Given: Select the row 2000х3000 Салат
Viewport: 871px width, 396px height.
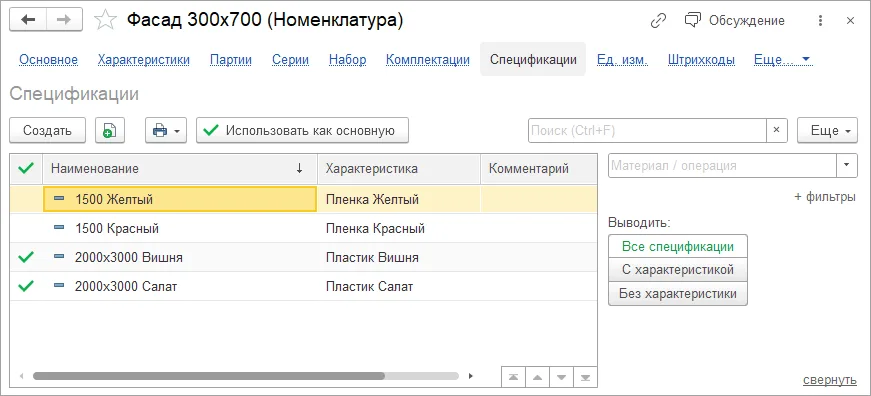Looking at the screenshot, I should 303,287.
